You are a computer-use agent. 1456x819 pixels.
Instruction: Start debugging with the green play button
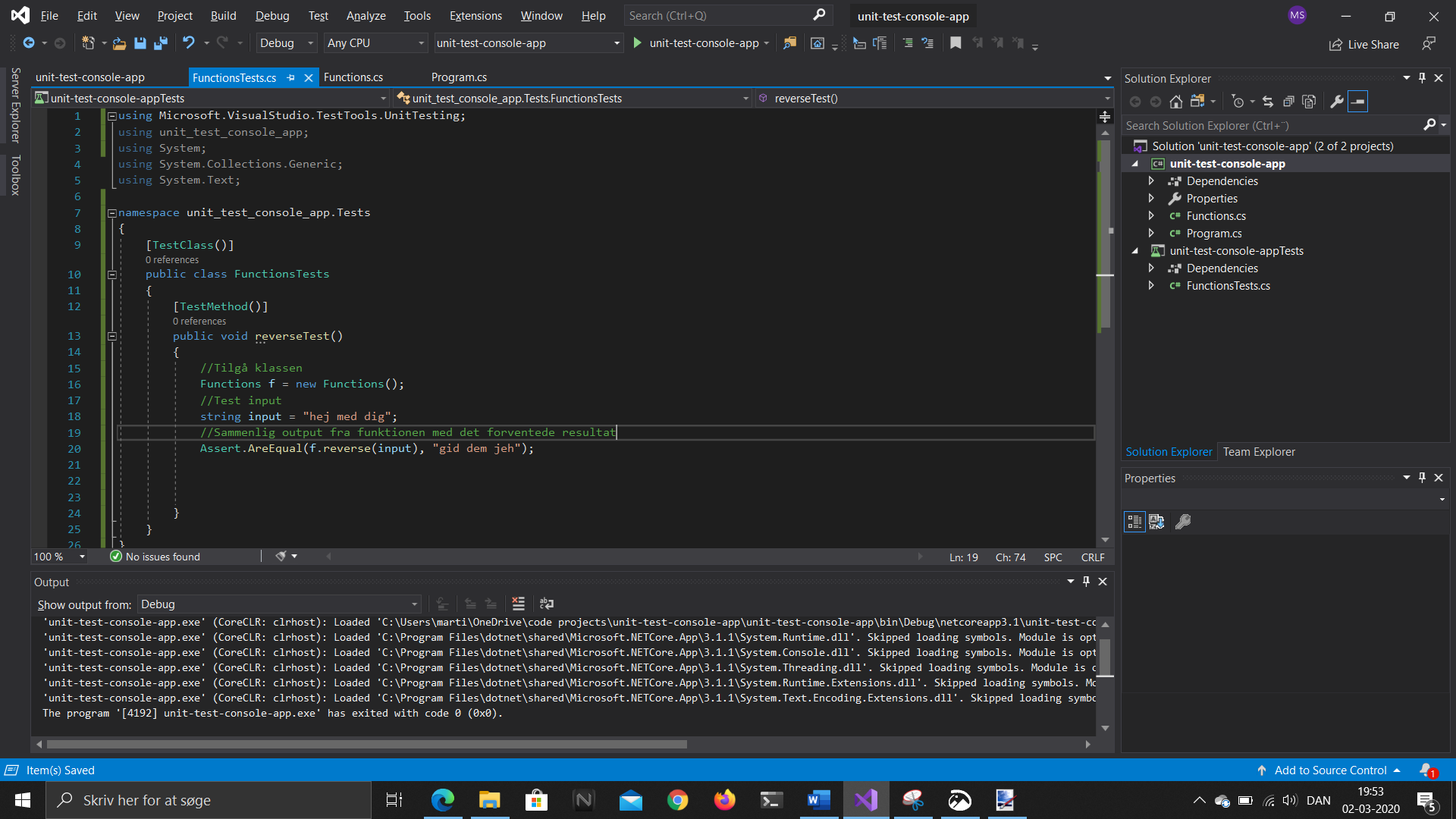[x=637, y=43]
